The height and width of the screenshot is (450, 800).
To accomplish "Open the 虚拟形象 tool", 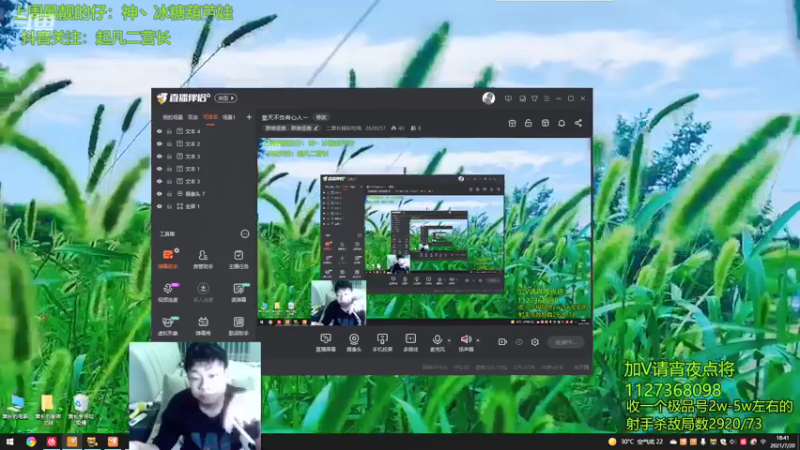I will pyautogui.click(x=168, y=326).
